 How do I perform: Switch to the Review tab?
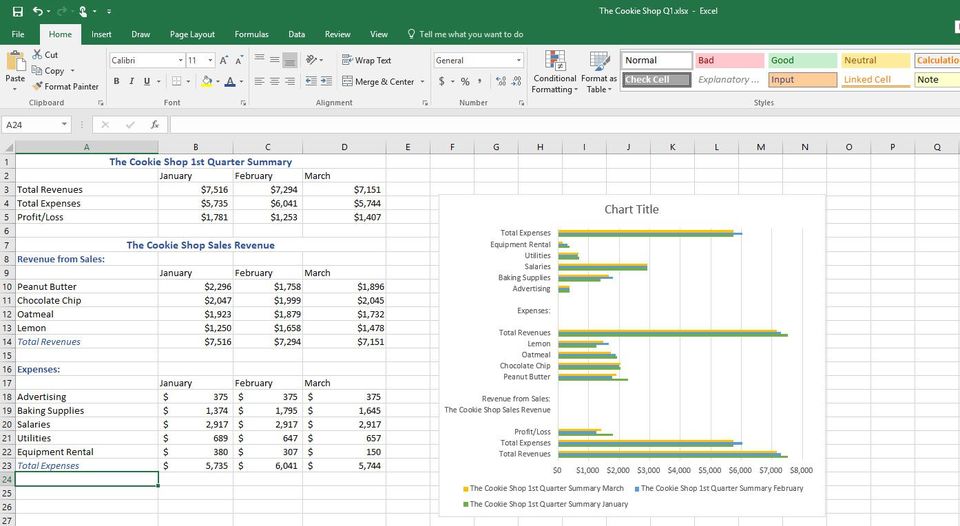337,34
